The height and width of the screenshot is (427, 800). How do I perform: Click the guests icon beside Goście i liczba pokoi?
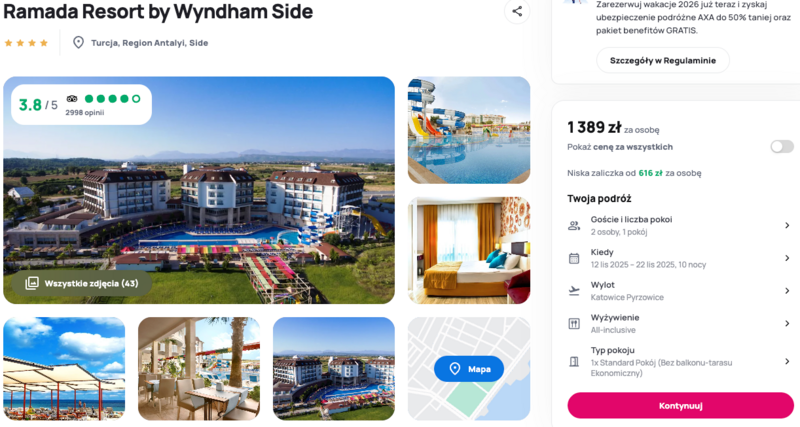coord(574,225)
